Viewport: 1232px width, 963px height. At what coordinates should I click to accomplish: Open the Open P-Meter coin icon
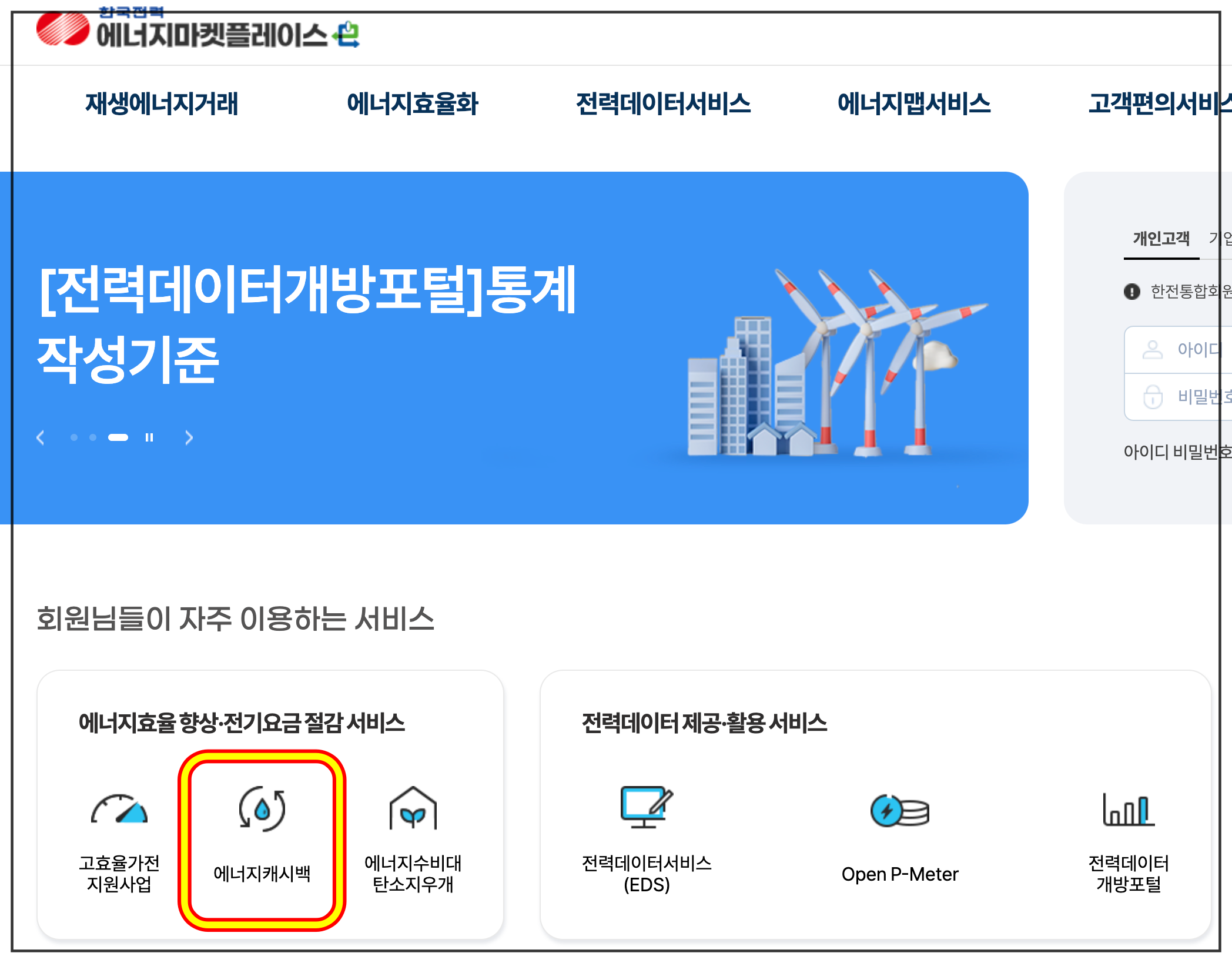(899, 811)
